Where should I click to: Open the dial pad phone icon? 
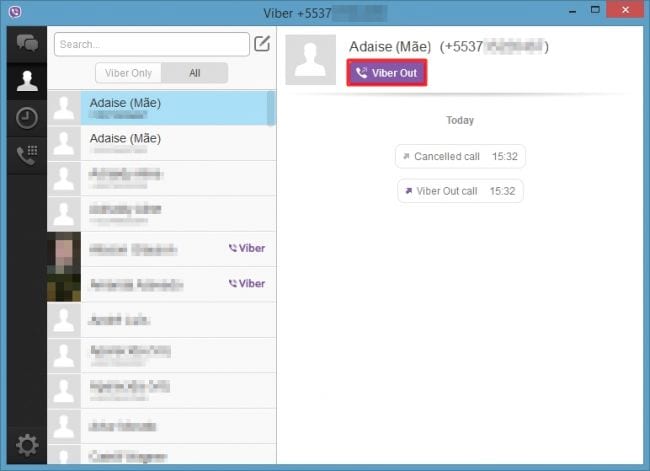point(27,155)
